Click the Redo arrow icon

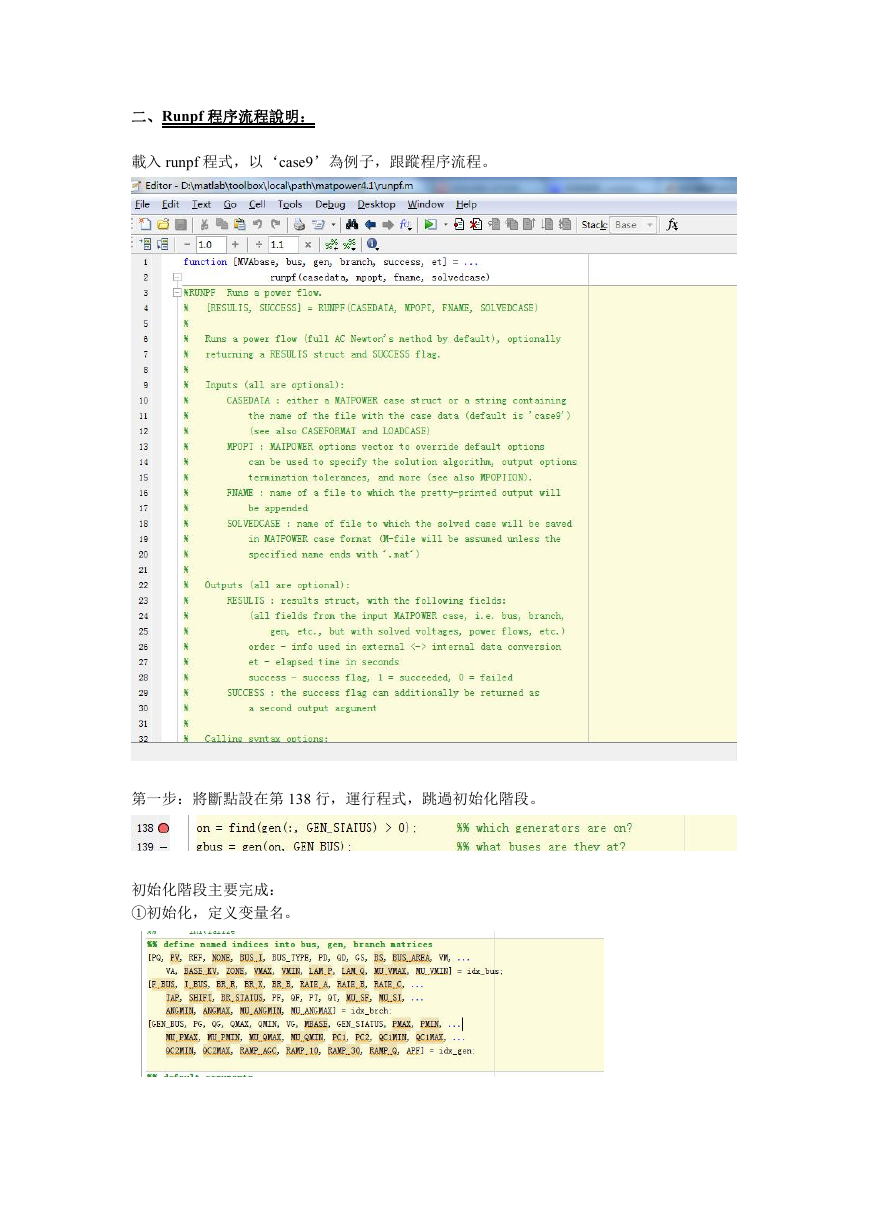[x=274, y=225]
